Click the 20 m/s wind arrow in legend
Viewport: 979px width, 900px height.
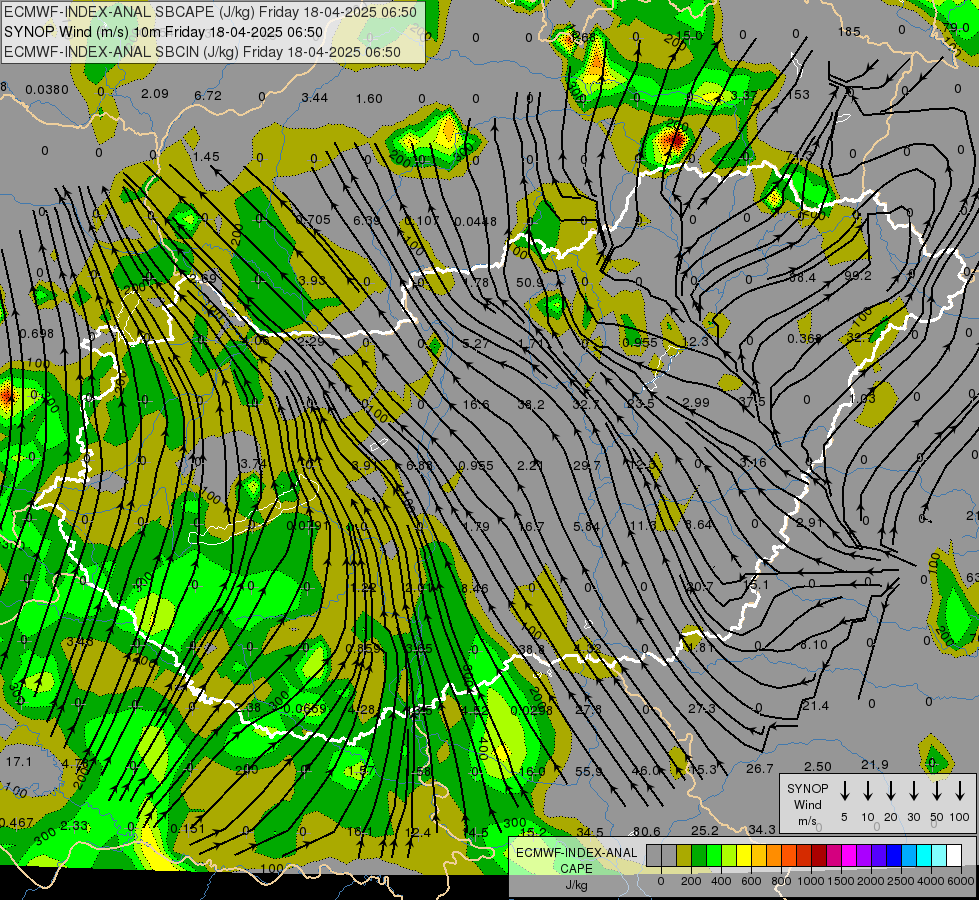tap(891, 791)
